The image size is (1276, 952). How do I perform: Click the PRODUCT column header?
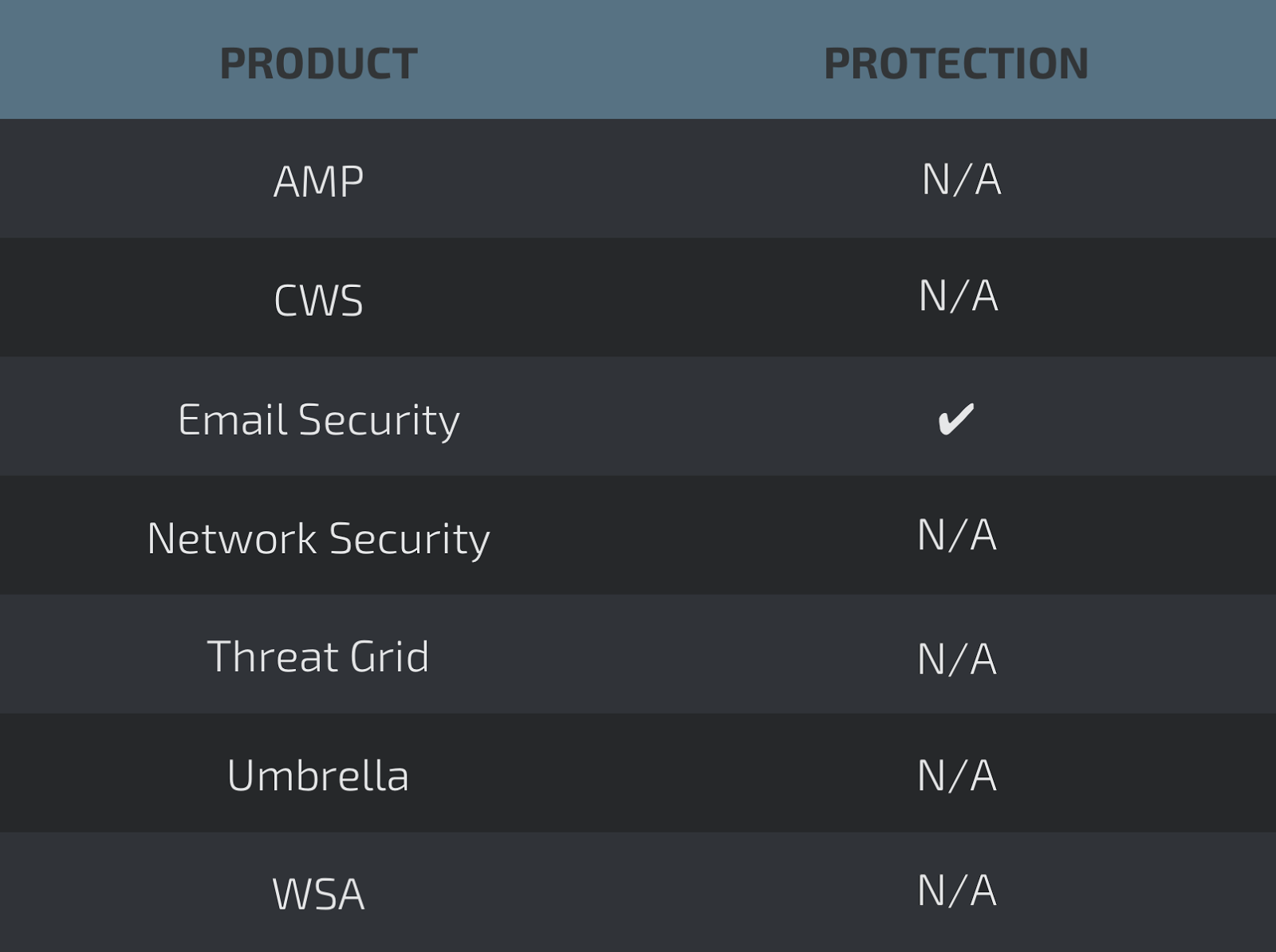[318, 64]
